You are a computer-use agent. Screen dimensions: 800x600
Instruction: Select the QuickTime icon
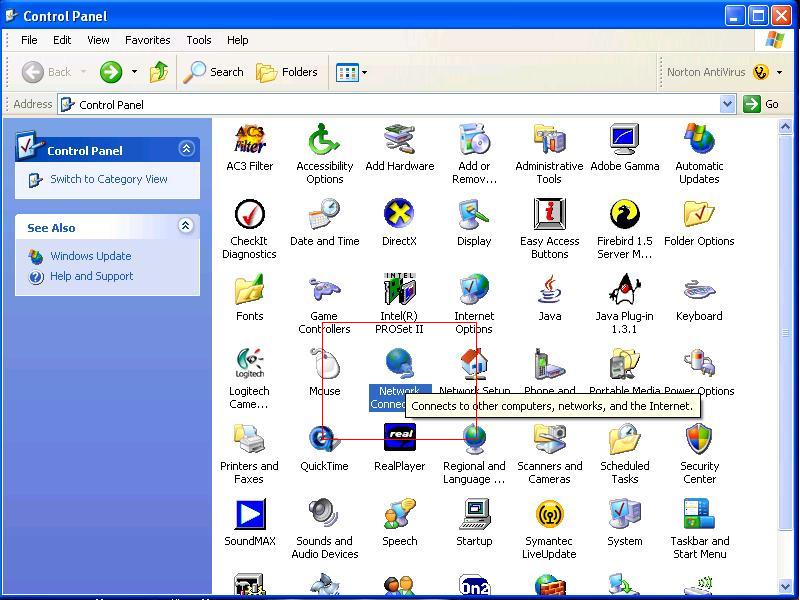[324, 439]
